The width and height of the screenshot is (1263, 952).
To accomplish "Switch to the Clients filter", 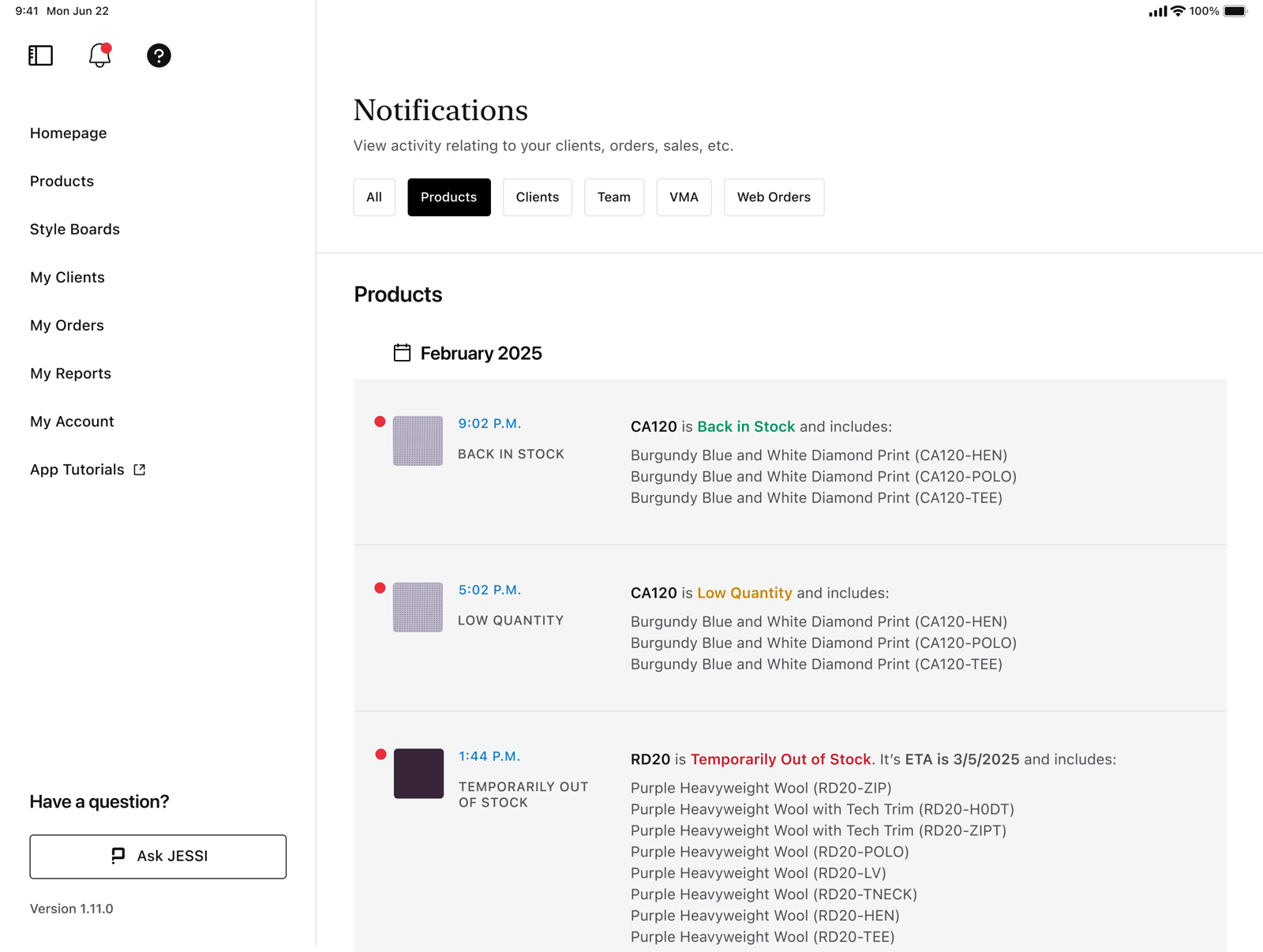I will (x=538, y=197).
